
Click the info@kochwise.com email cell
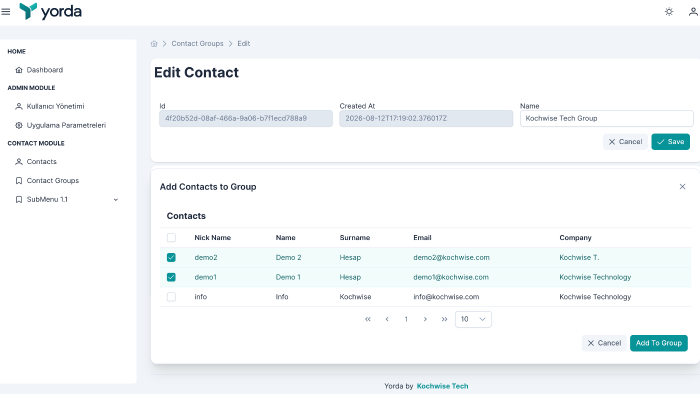(446, 297)
